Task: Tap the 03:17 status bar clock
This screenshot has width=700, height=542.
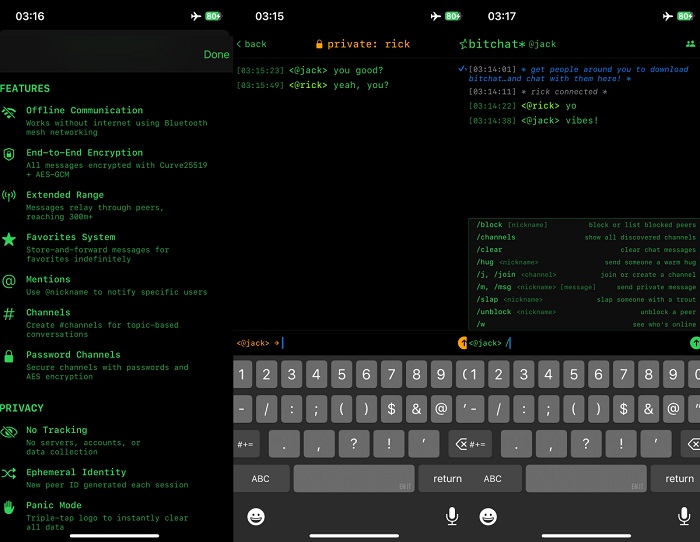Action: (501, 16)
